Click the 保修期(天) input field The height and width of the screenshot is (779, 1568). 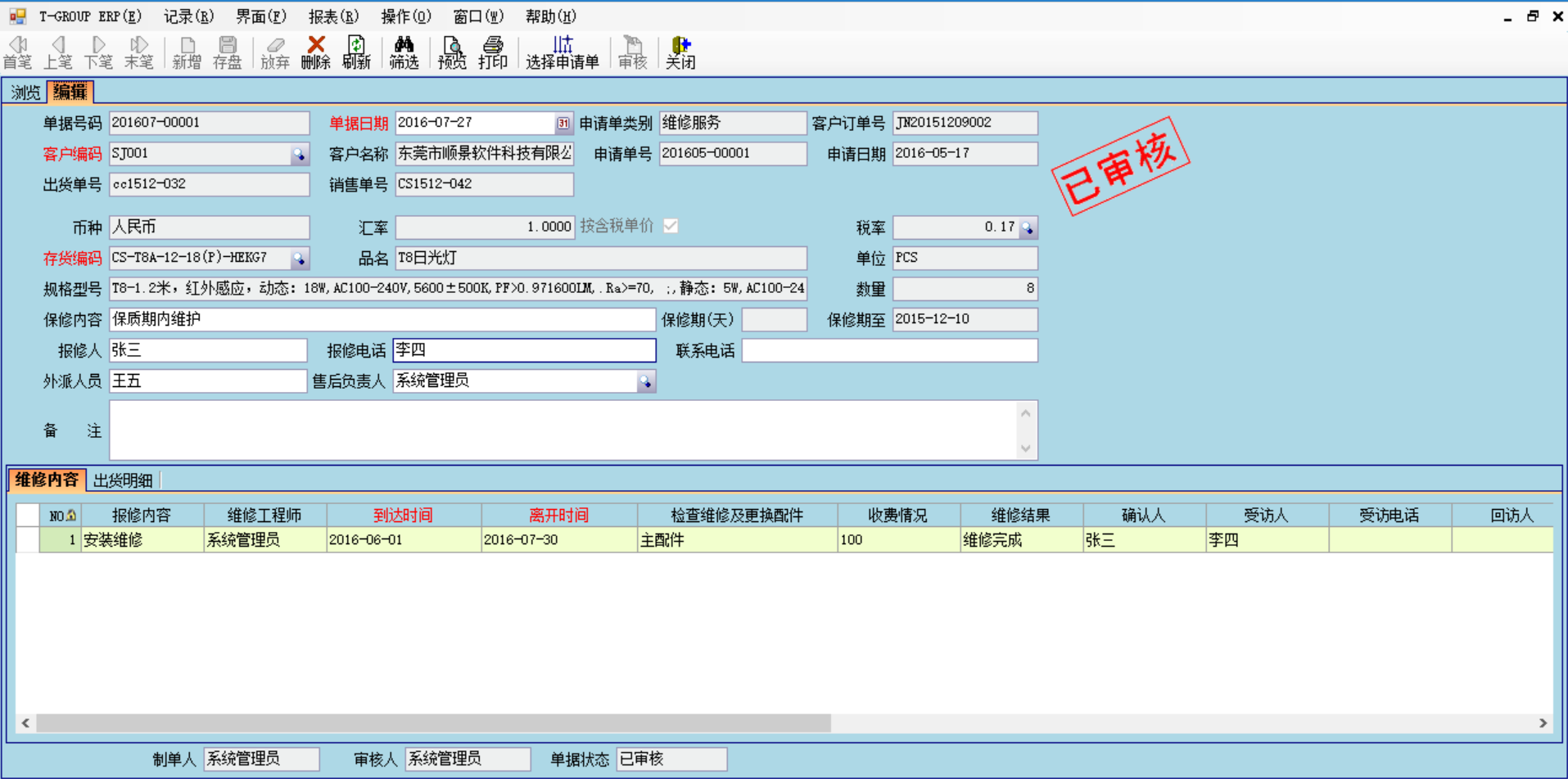coord(774,319)
